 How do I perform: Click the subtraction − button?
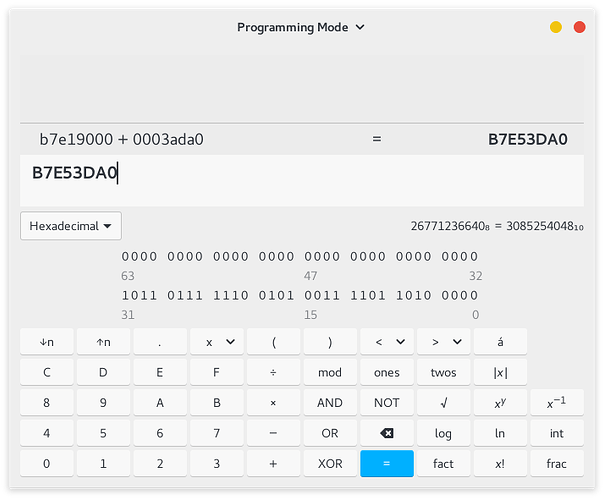(273, 433)
